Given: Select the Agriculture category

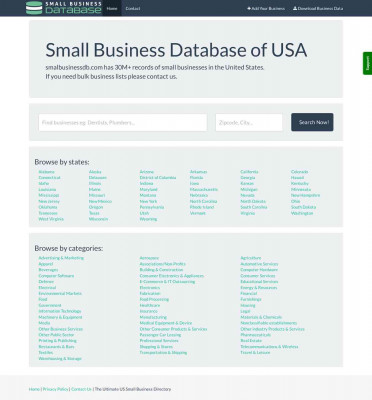Looking at the screenshot, I should 251,258.
